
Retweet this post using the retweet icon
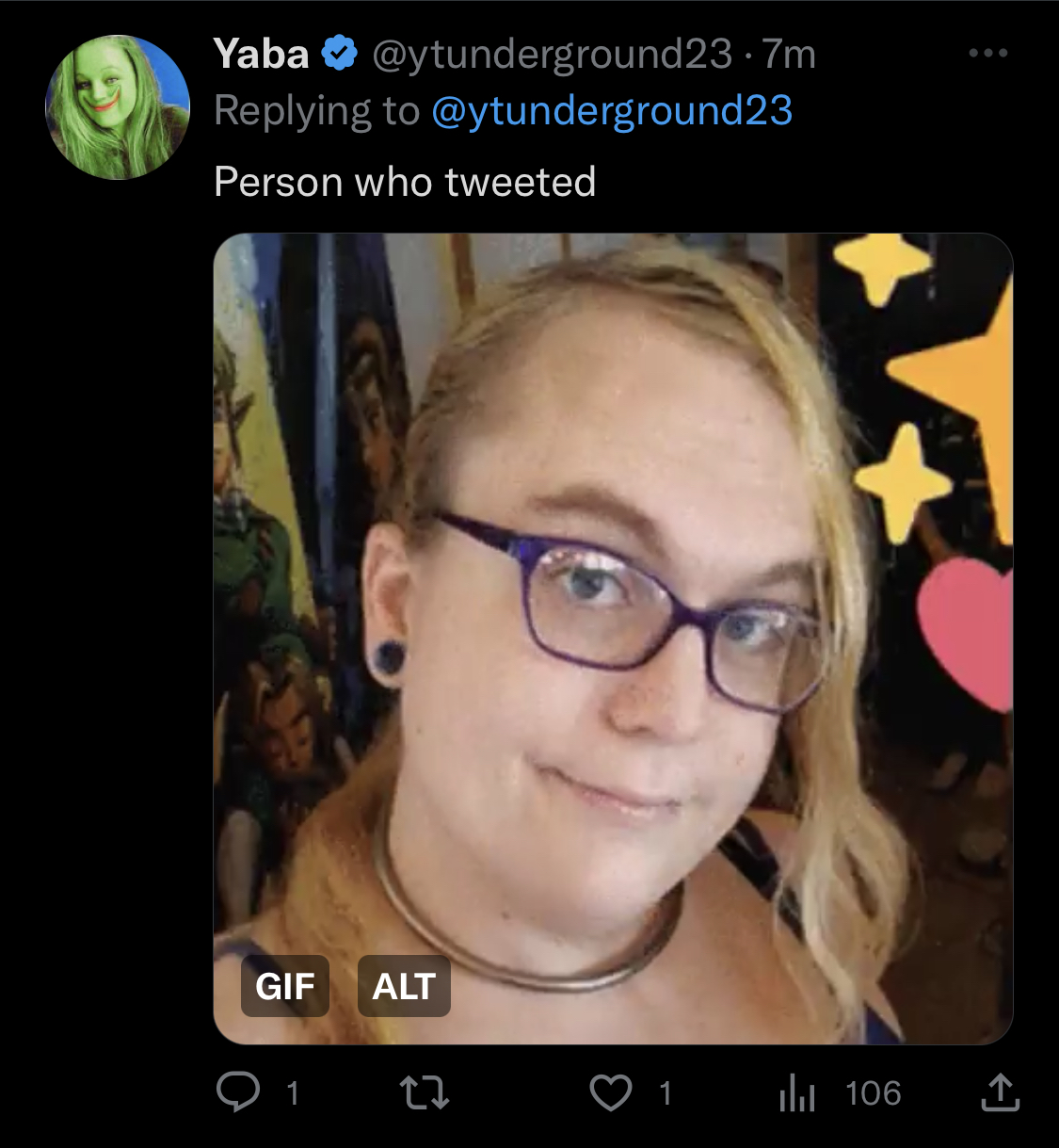[x=425, y=1093]
